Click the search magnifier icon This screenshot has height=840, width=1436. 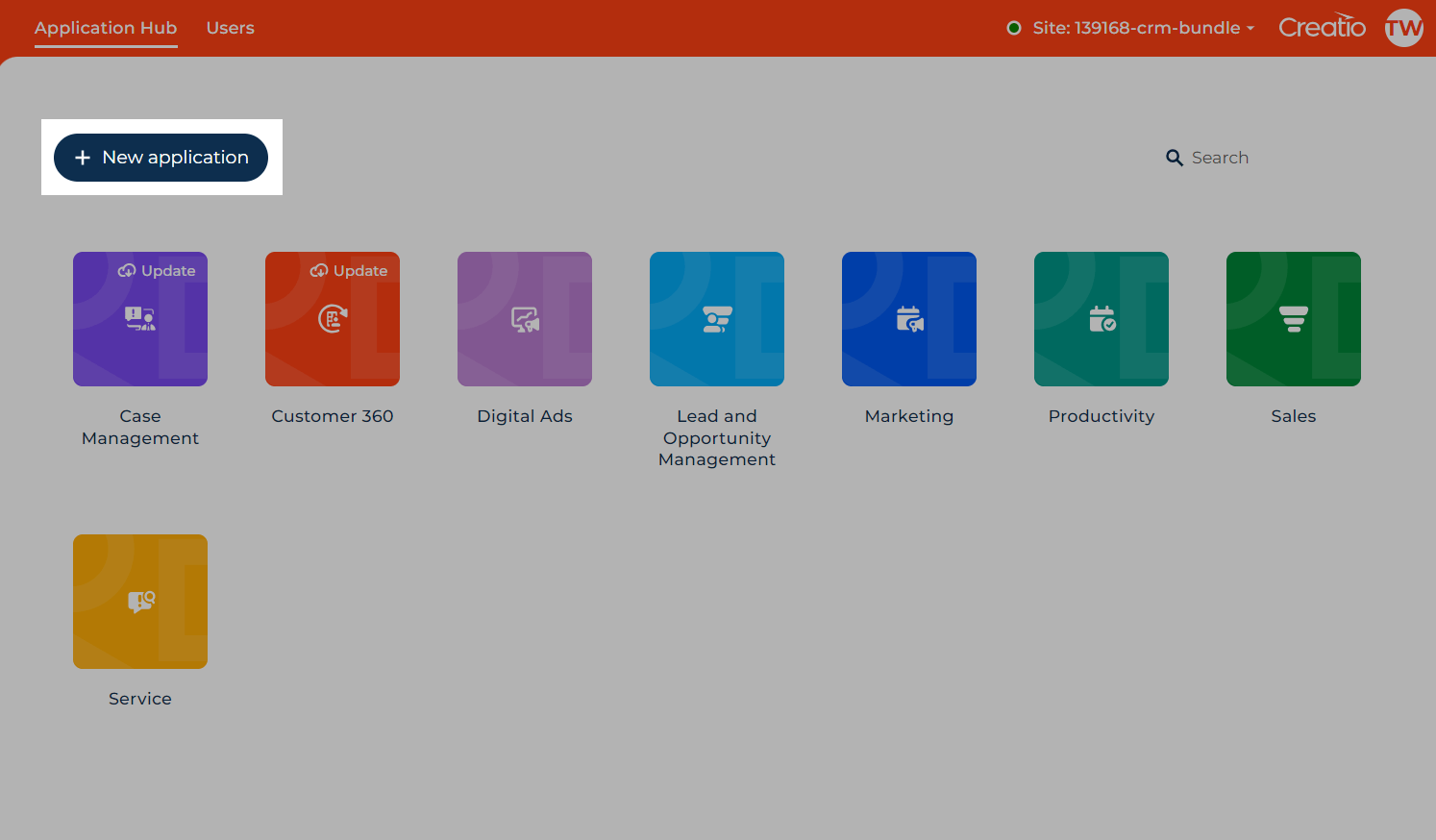(x=1174, y=158)
